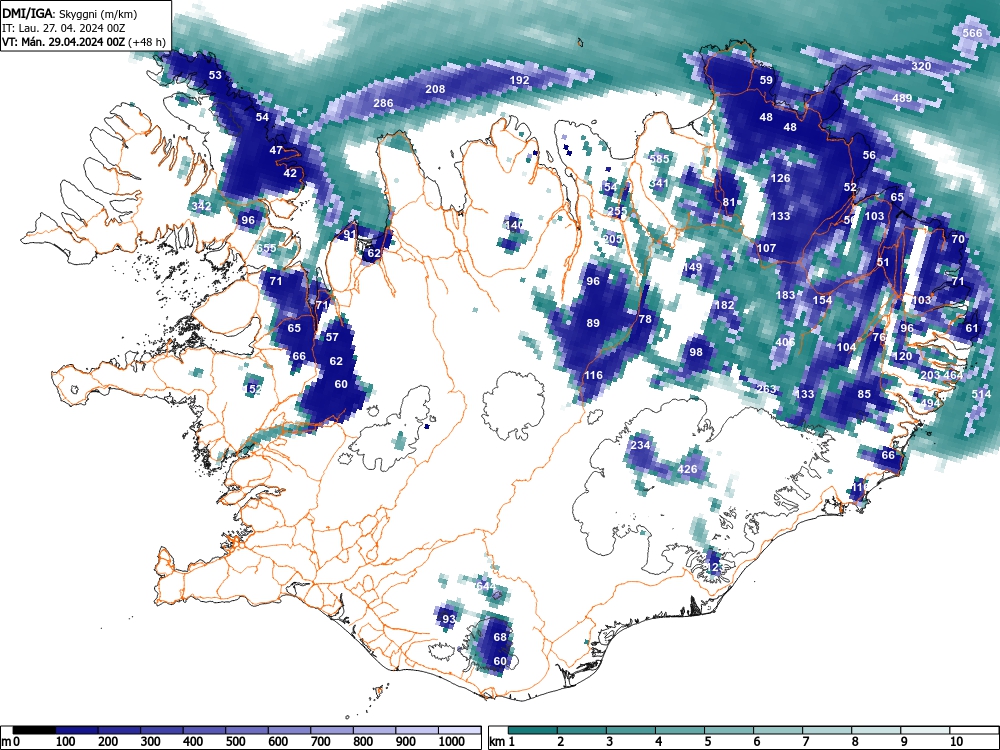Click the visibility value 192 on the map
This screenshot has width=1000, height=750.
tap(520, 80)
